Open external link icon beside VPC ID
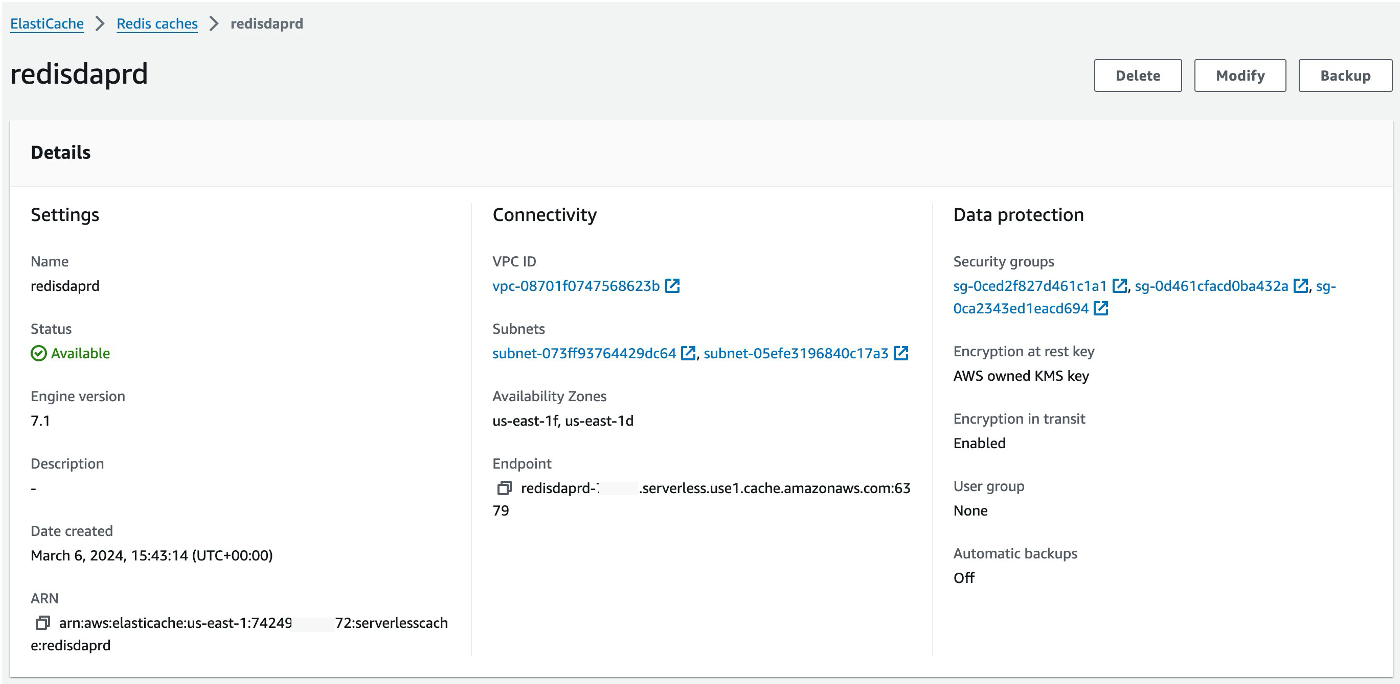This screenshot has width=1400, height=684. coord(673,286)
